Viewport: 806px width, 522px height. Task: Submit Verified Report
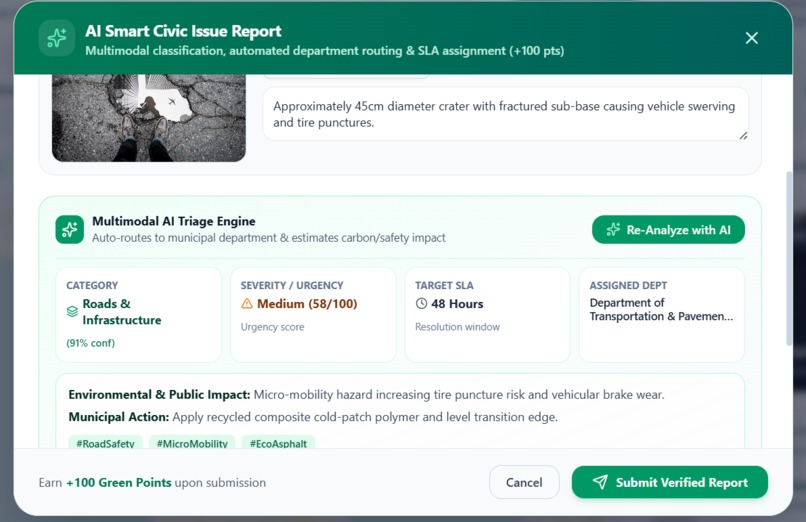click(670, 482)
